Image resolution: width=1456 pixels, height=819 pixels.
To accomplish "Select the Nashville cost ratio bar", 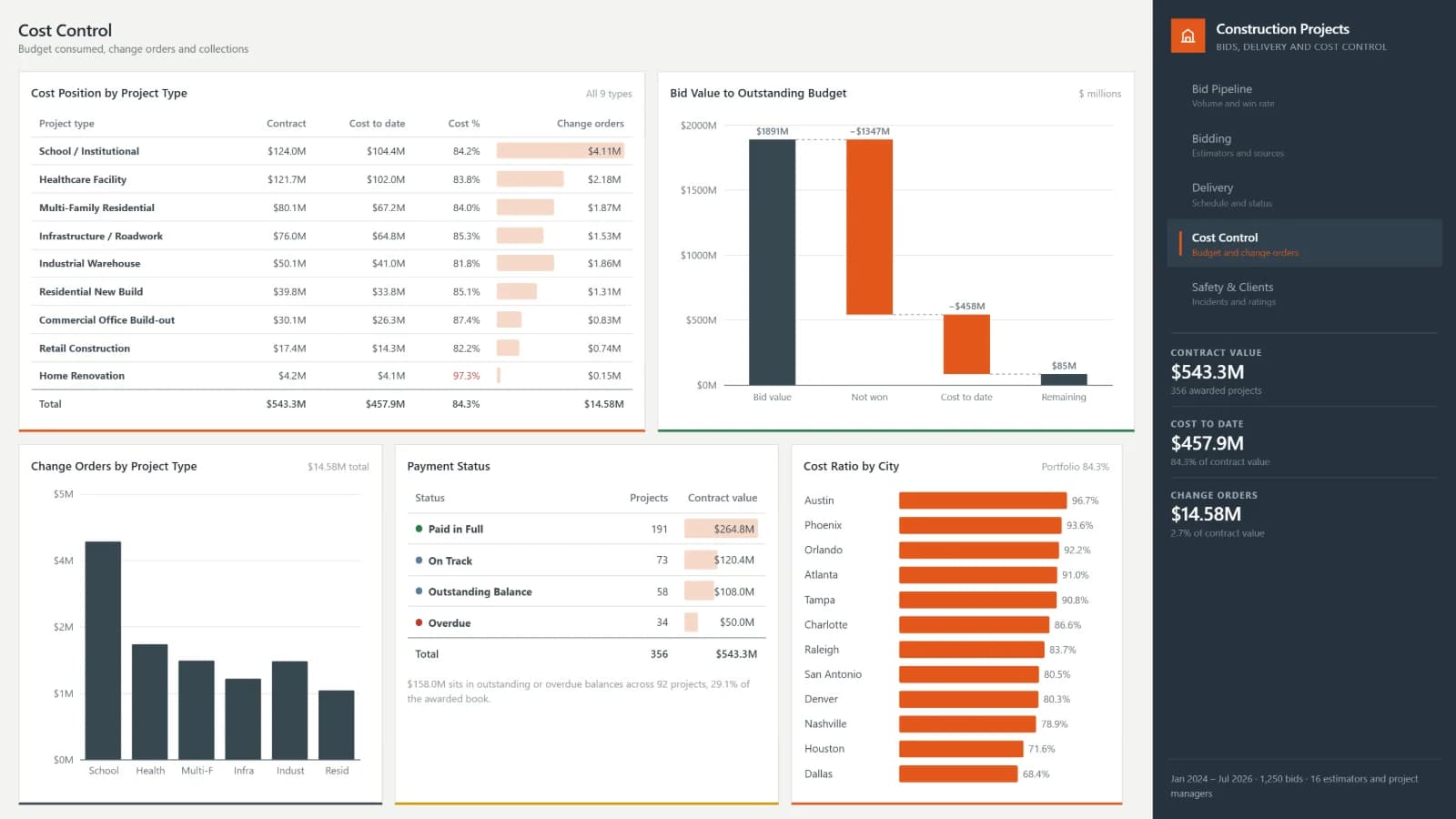I will [x=967, y=723].
